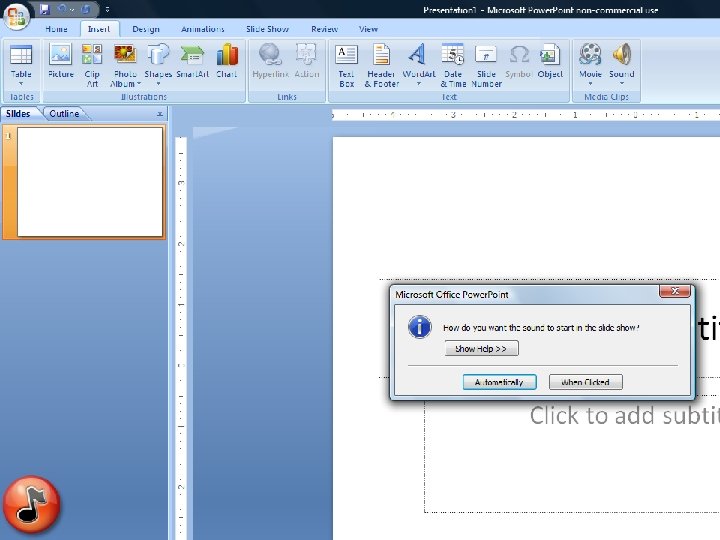The width and height of the screenshot is (720, 540).
Task: Click Show Help >> in the dialog
Action: [x=482, y=349]
